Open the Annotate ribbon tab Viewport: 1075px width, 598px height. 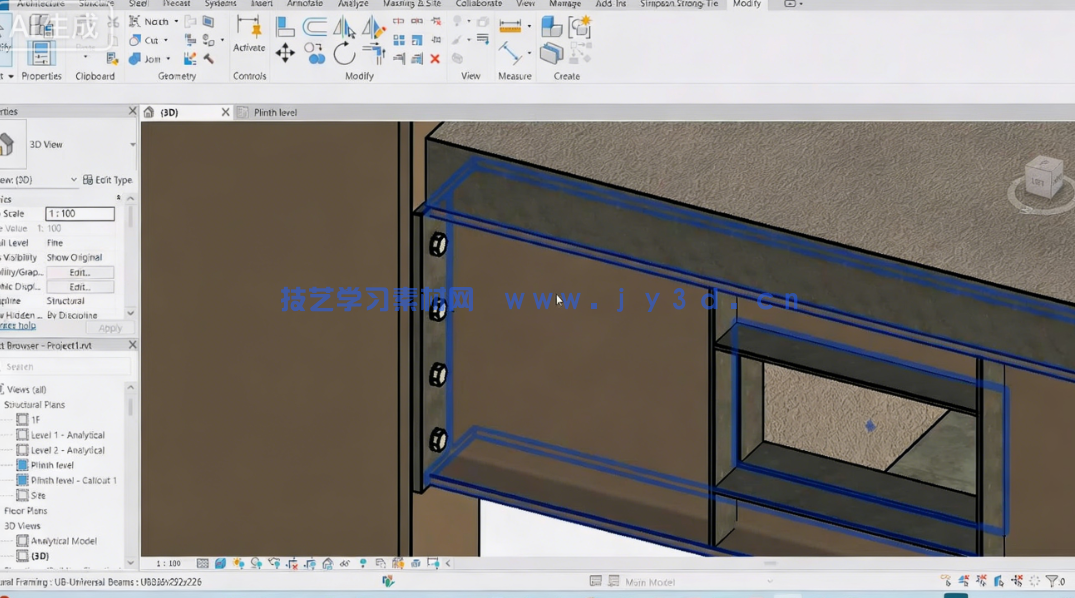coord(305,4)
